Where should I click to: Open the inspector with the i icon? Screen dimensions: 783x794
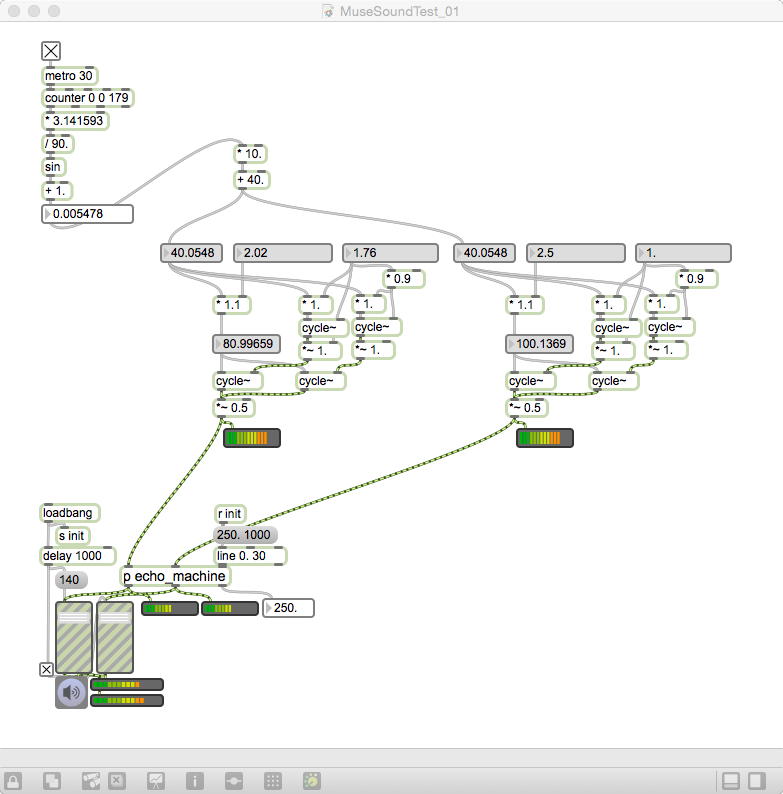tap(195, 780)
